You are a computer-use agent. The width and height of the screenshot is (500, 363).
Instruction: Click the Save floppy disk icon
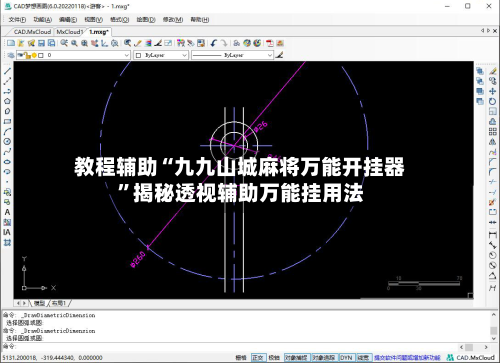click(x=41, y=43)
